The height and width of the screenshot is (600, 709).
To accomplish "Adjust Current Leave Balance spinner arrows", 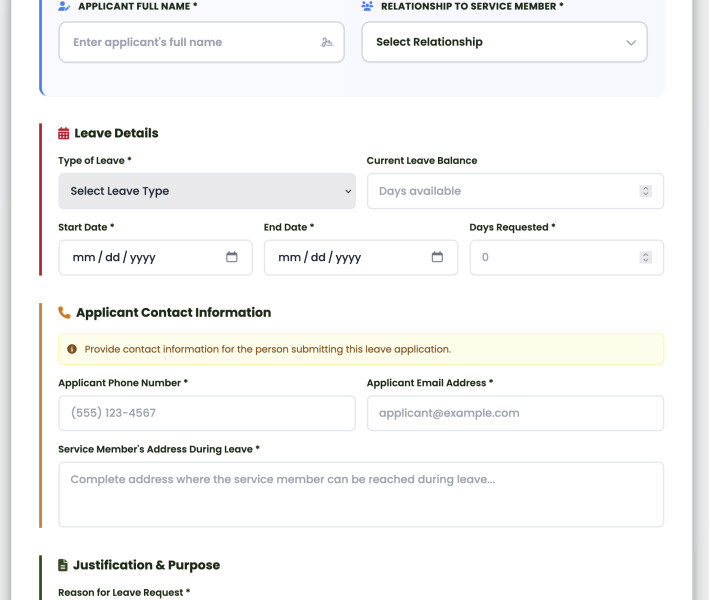I will (645, 191).
